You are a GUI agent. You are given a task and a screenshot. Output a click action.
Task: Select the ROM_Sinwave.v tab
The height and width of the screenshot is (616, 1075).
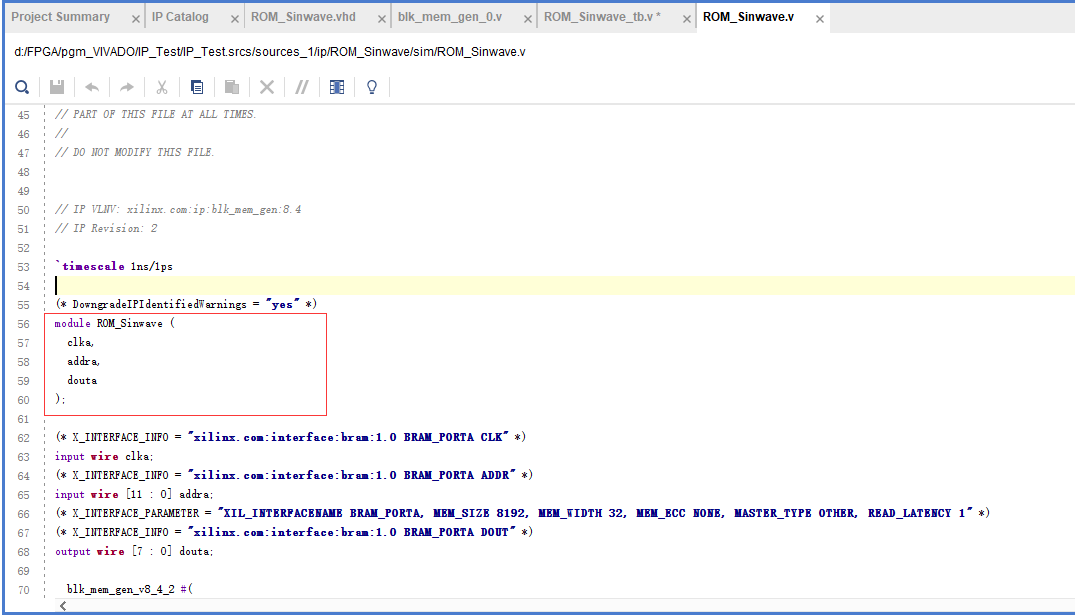(x=748, y=17)
